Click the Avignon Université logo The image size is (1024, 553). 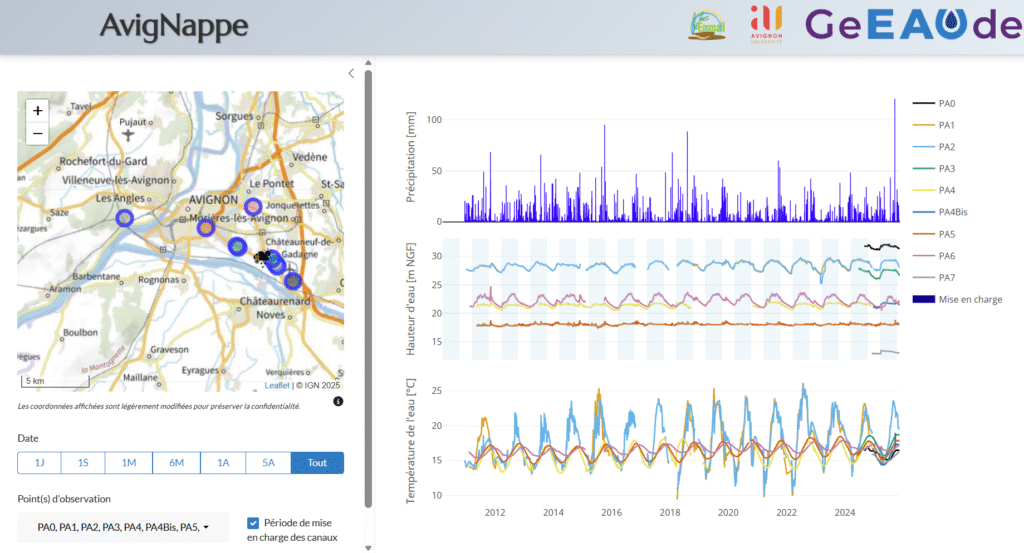(768, 24)
